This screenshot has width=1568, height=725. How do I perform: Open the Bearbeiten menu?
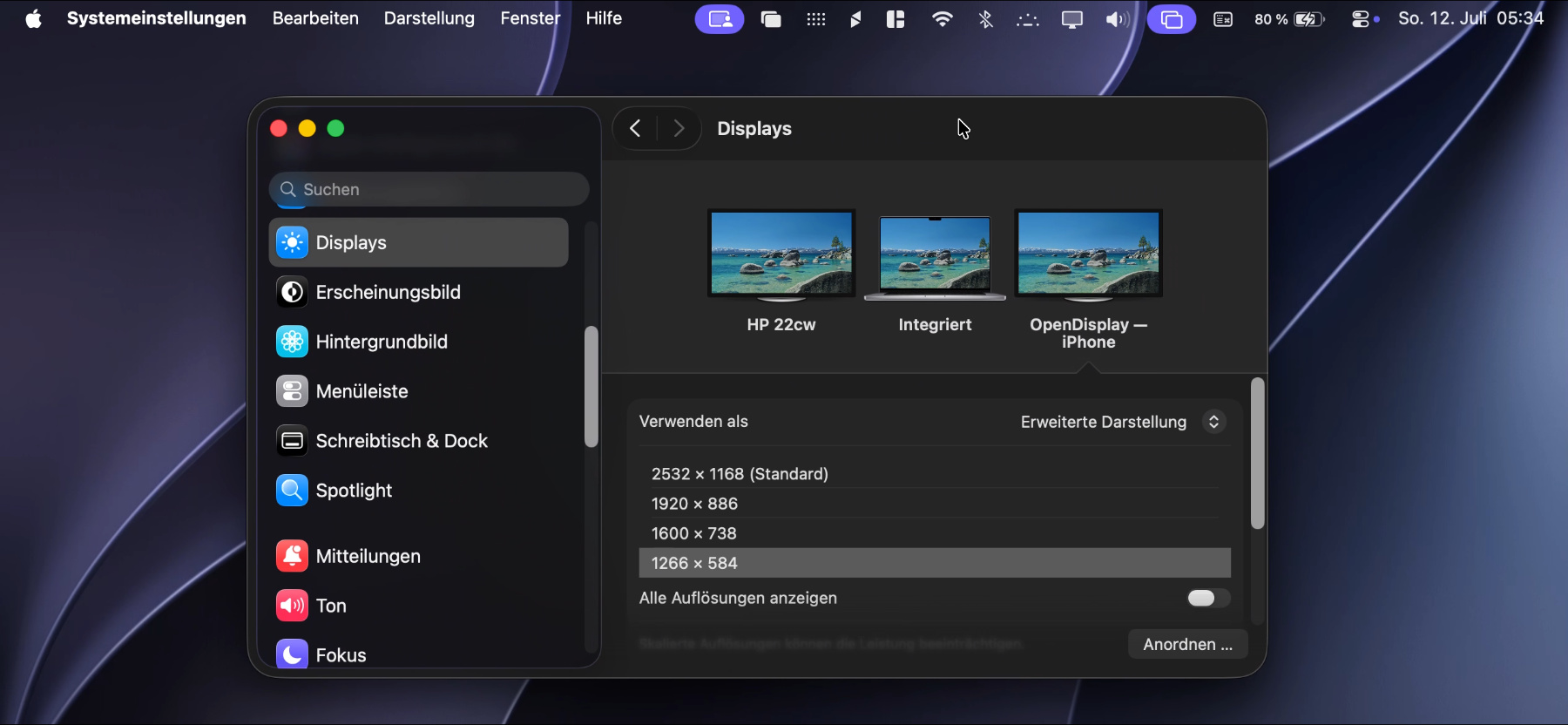point(315,18)
